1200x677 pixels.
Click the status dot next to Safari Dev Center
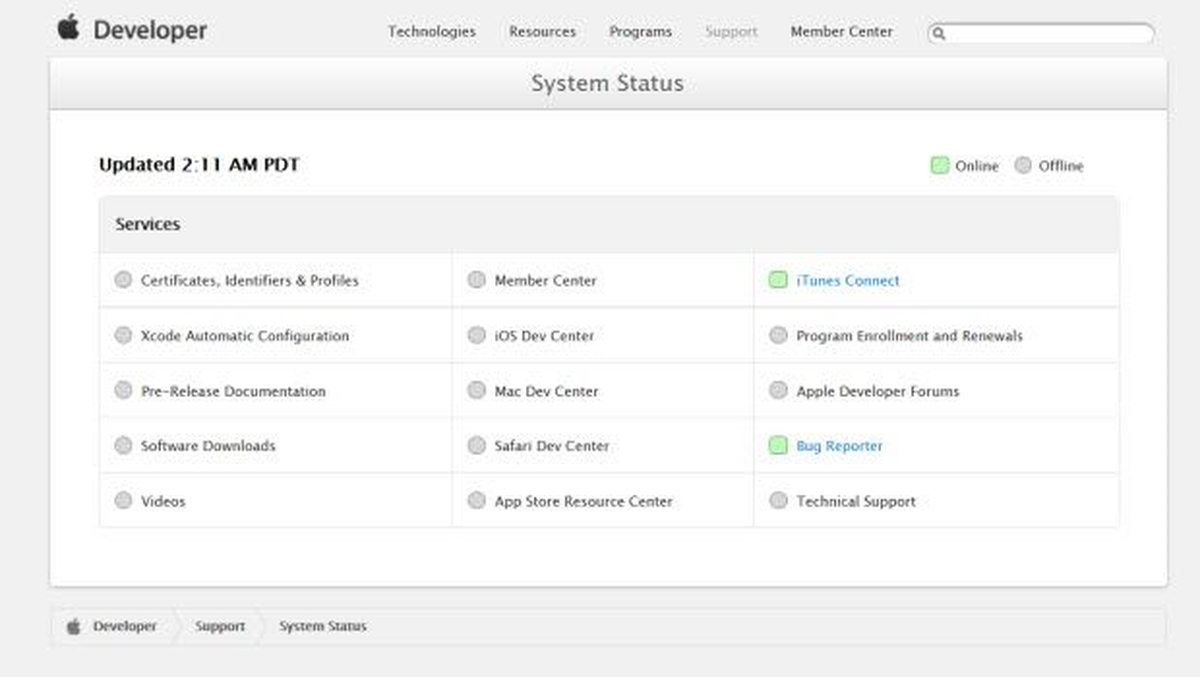point(477,446)
